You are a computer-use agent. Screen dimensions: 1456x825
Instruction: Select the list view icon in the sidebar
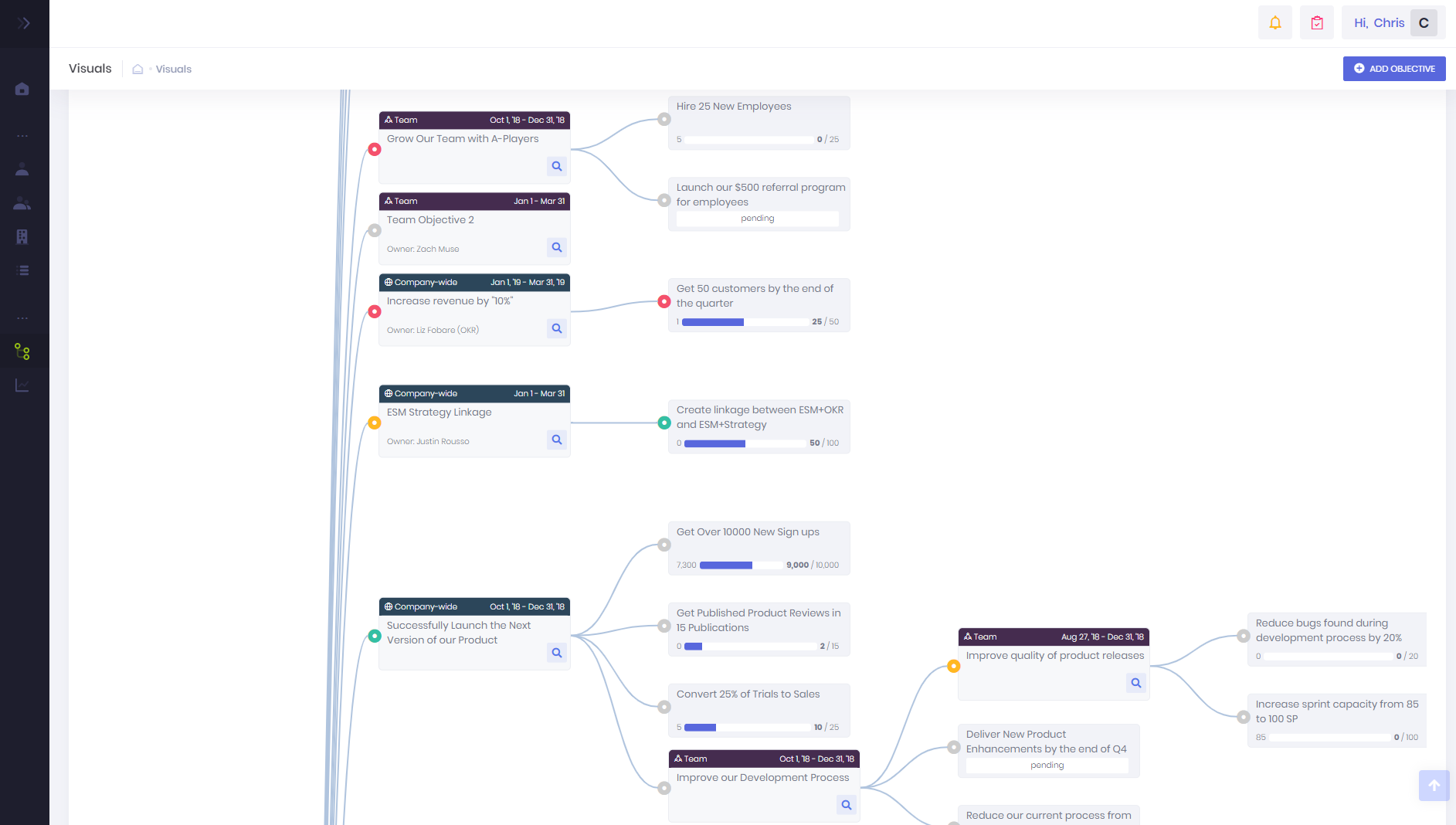[x=22, y=270]
